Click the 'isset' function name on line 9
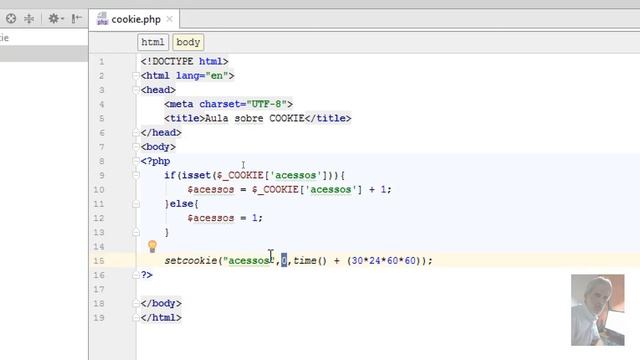The width and height of the screenshot is (640, 360). [196, 176]
